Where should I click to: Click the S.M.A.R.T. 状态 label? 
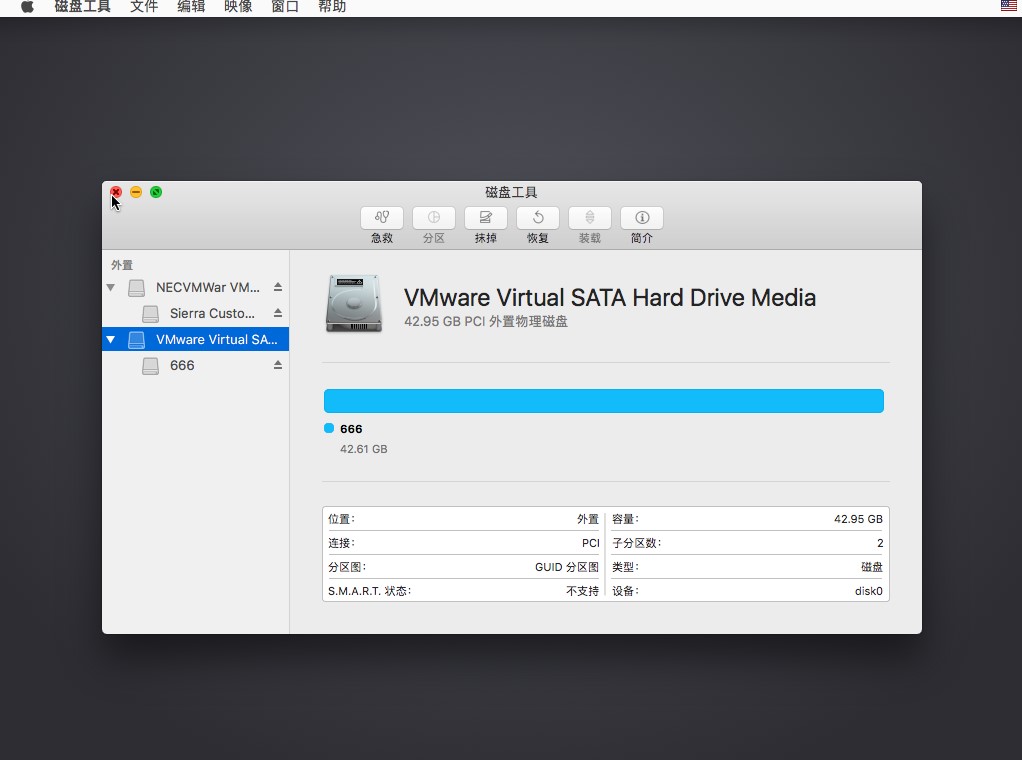point(370,591)
